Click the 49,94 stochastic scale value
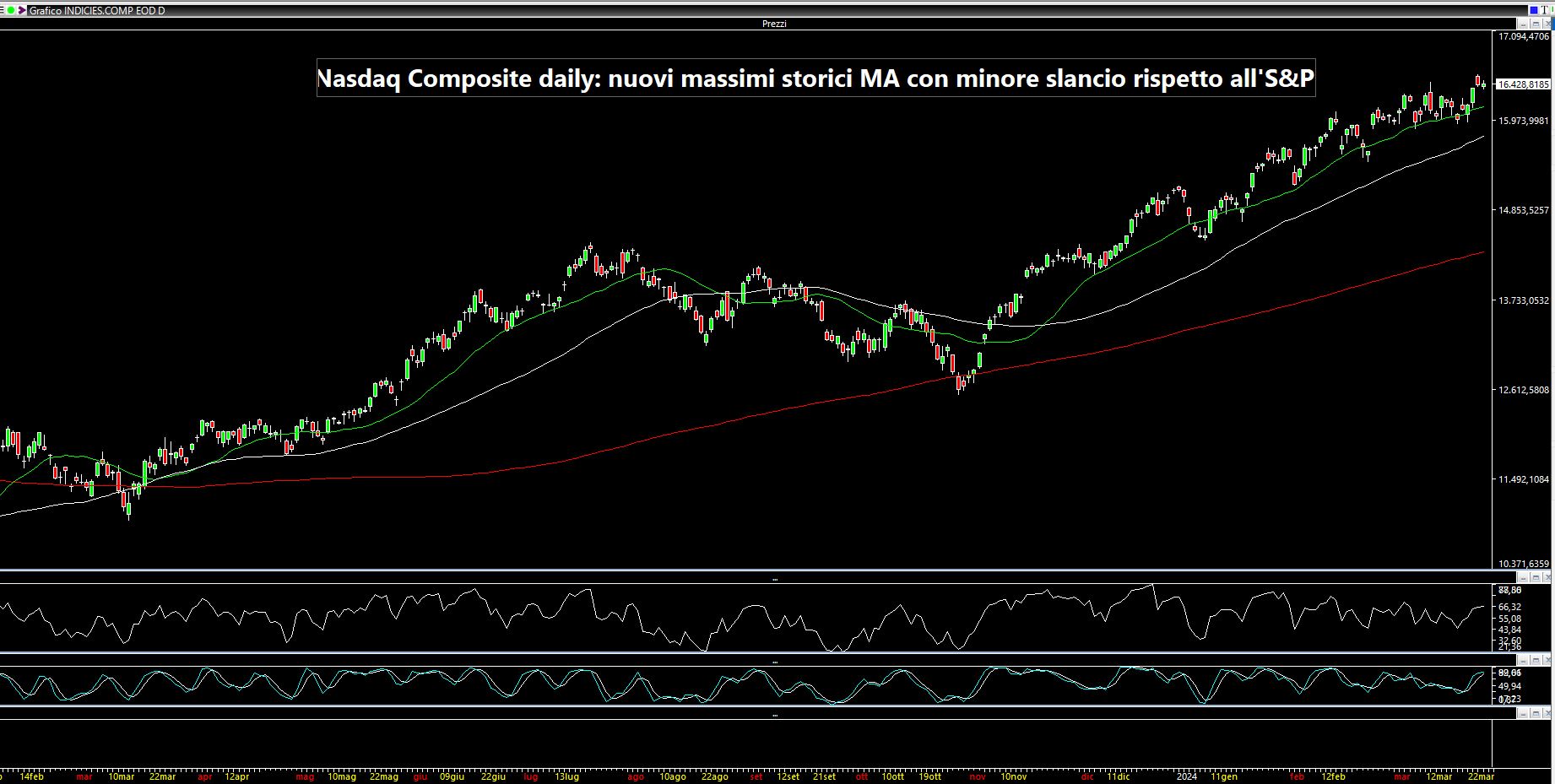1555x784 pixels. 1510,686
